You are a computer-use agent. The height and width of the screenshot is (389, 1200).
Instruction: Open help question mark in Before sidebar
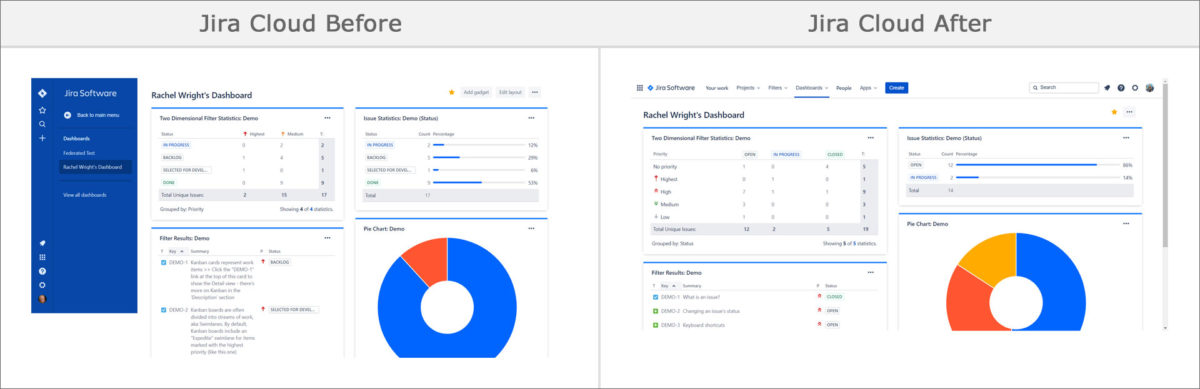(x=42, y=271)
